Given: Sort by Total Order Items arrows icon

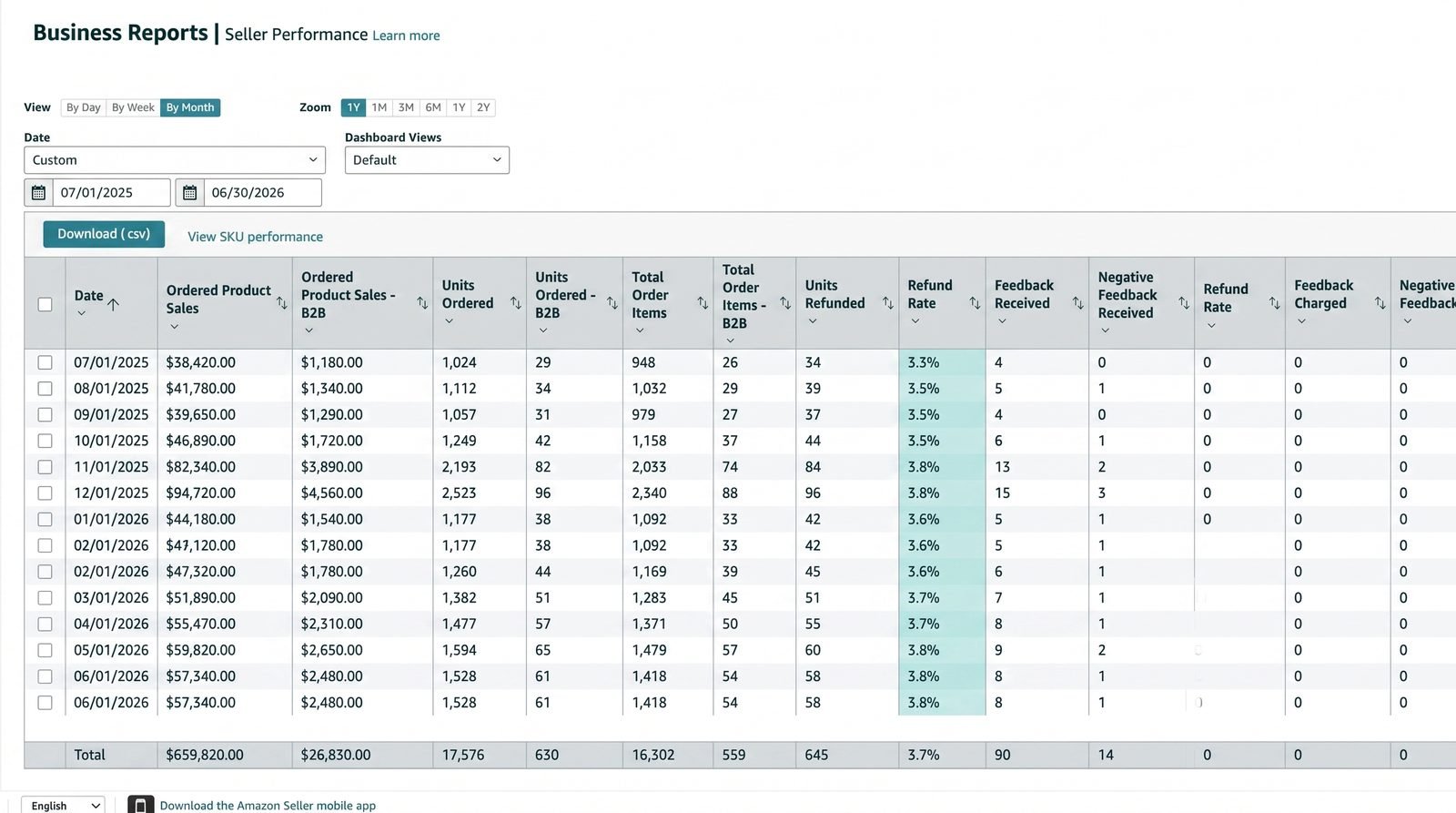Looking at the screenshot, I should click(703, 303).
